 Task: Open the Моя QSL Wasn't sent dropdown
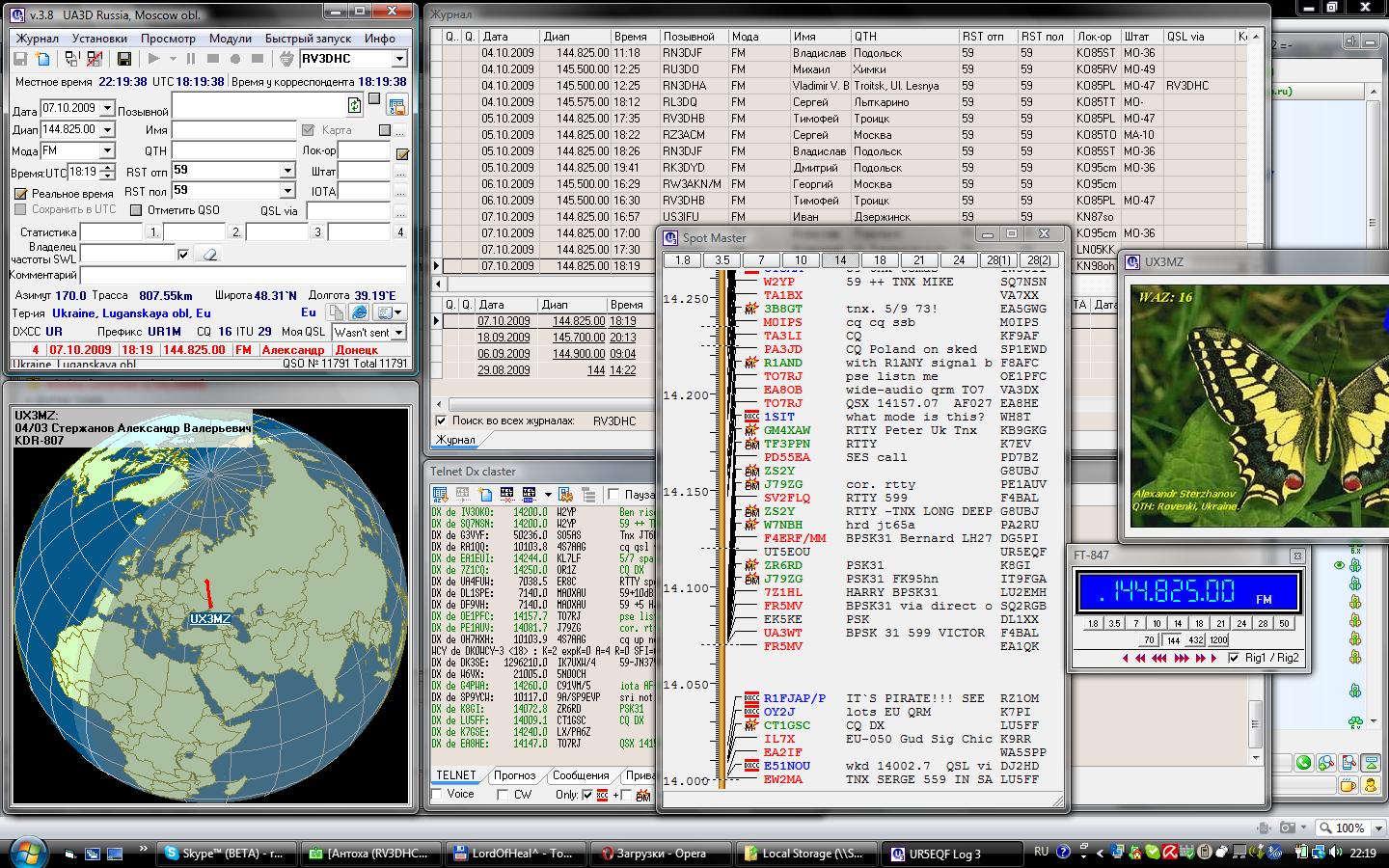tap(397, 332)
